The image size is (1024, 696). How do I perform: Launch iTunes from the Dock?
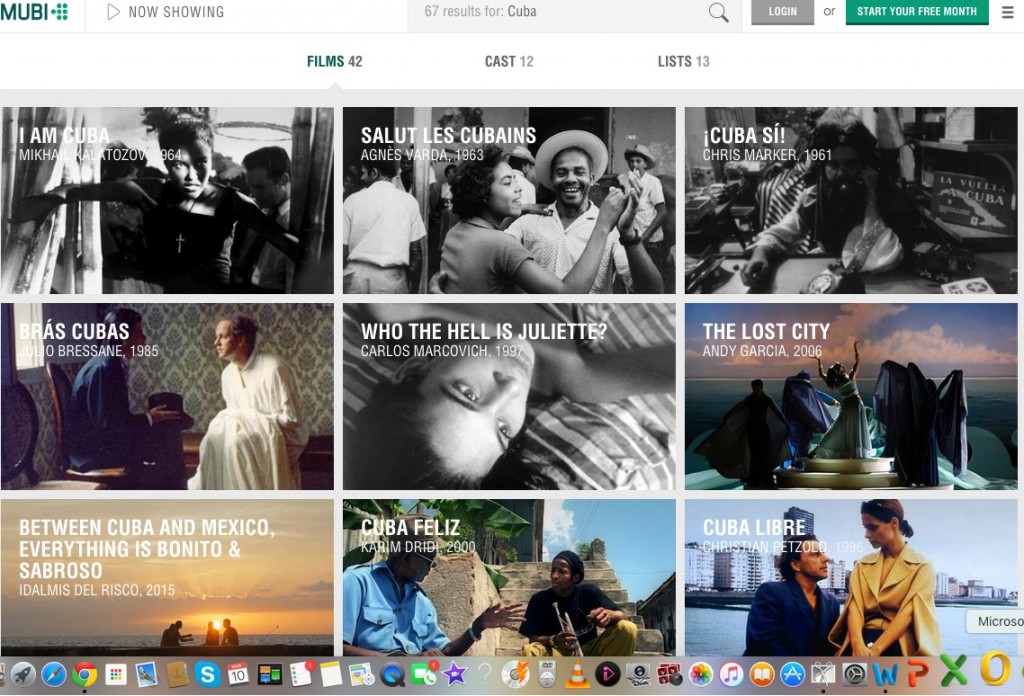tap(731, 674)
